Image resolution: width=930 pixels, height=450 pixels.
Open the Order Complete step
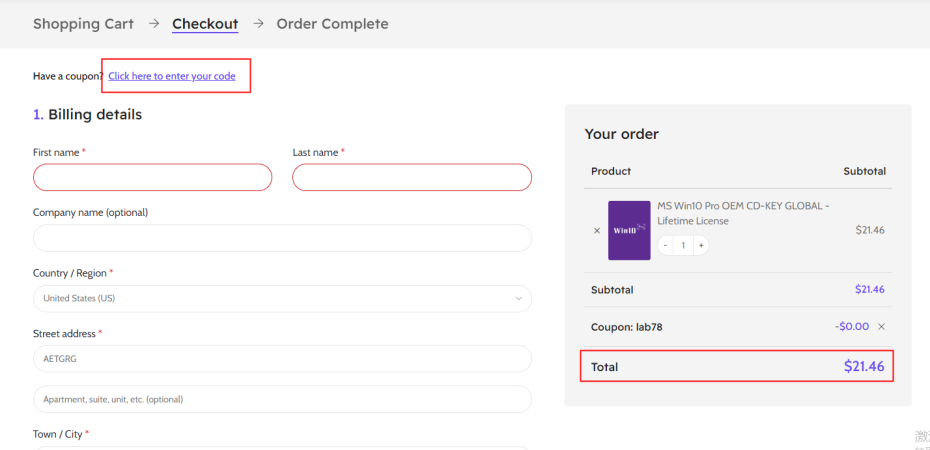point(332,24)
